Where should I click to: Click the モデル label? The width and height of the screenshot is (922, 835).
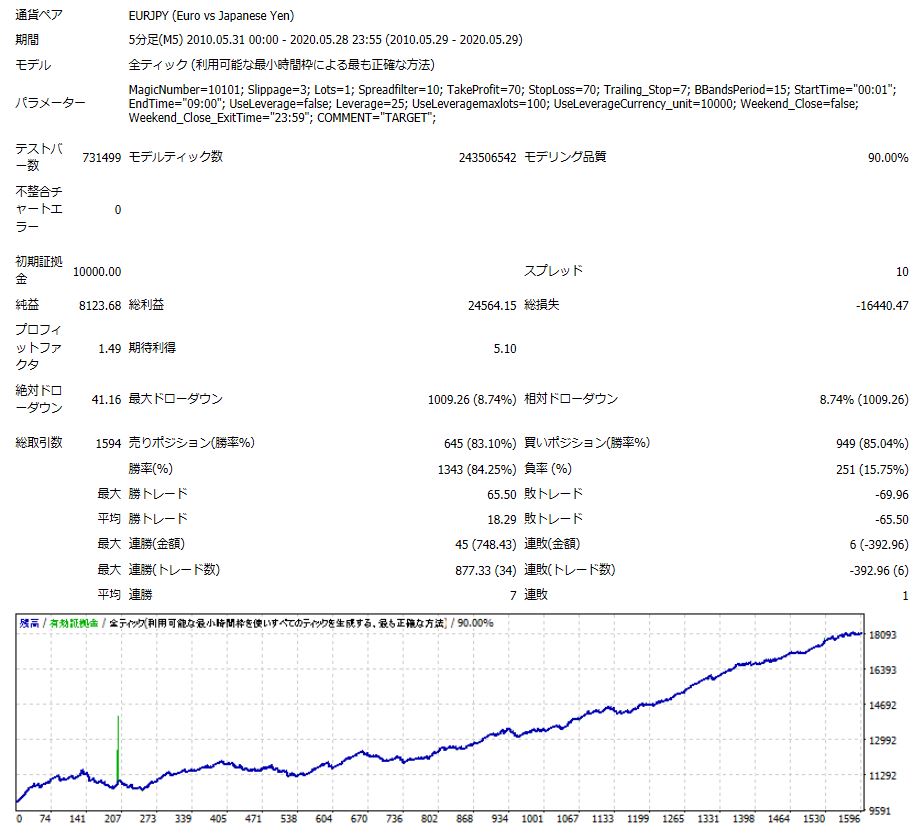(33, 65)
